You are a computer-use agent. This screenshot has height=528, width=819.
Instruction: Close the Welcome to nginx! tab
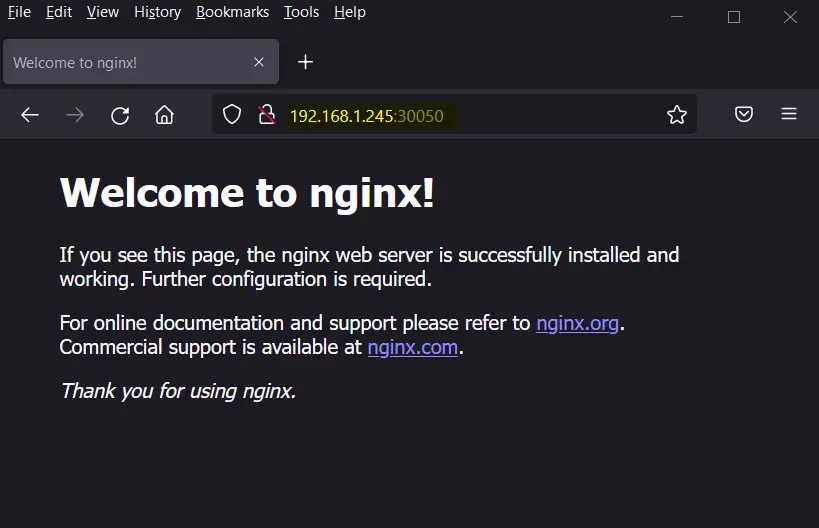click(x=259, y=62)
